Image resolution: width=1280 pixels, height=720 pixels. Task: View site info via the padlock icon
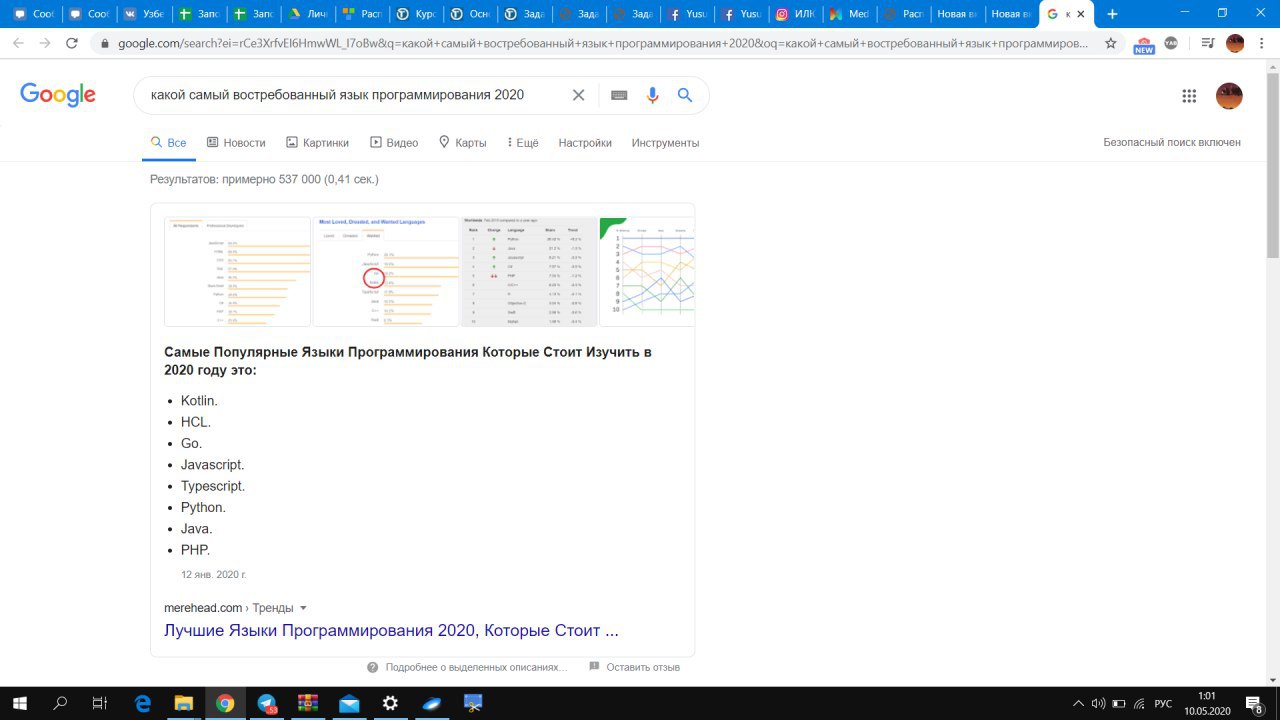point(103,43)
